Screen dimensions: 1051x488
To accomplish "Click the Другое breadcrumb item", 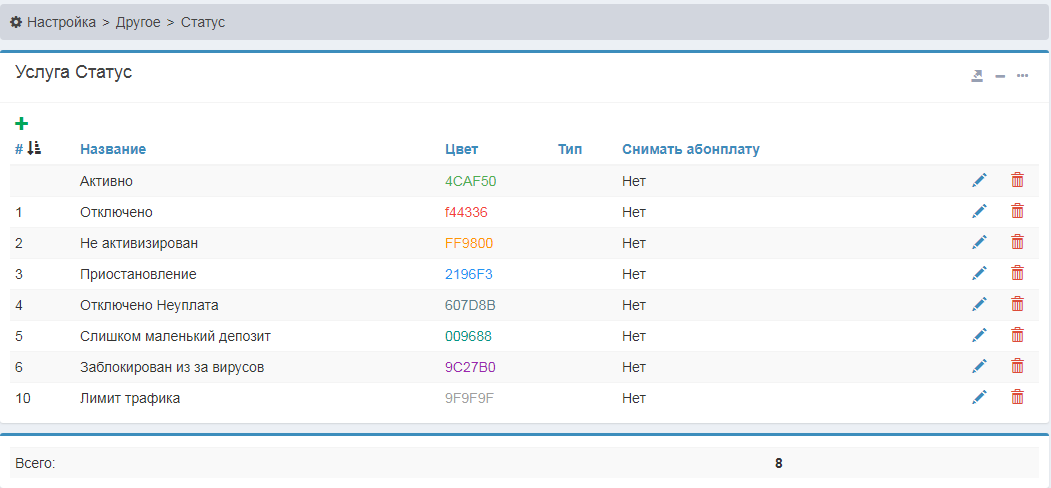I will coord(138,22).
